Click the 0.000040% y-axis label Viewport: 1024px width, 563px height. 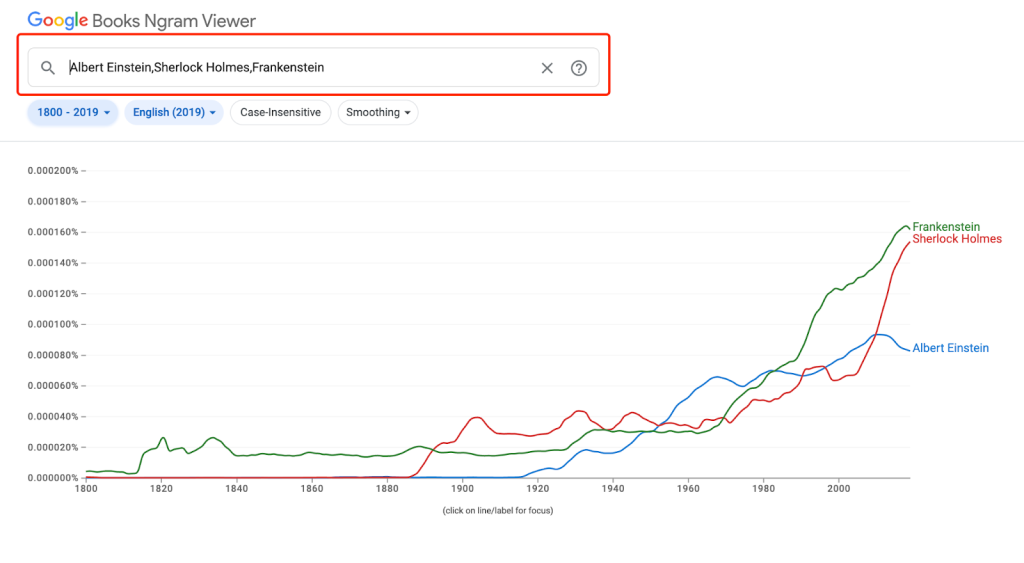click(53, 416)
